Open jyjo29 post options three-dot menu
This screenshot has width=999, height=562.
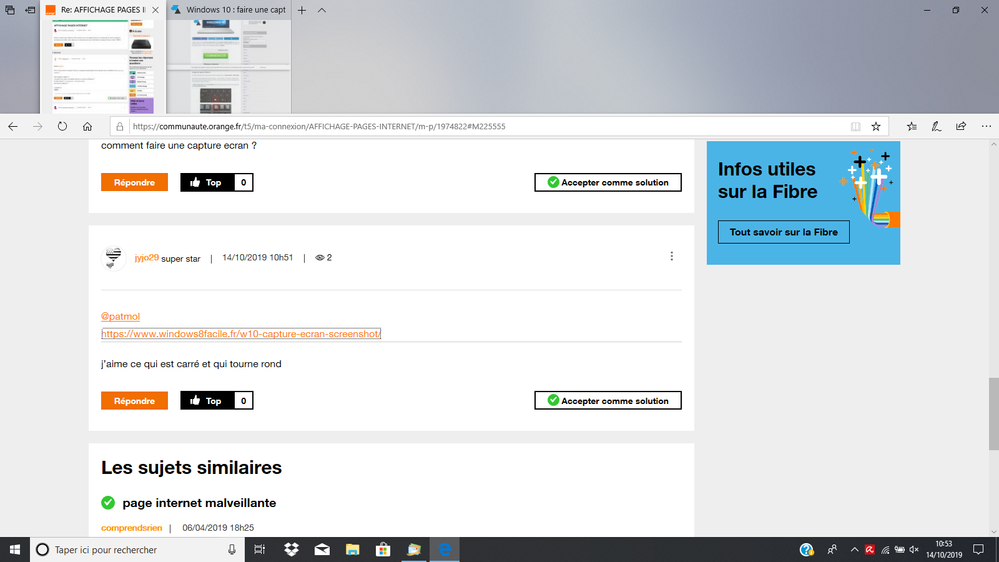672,256
